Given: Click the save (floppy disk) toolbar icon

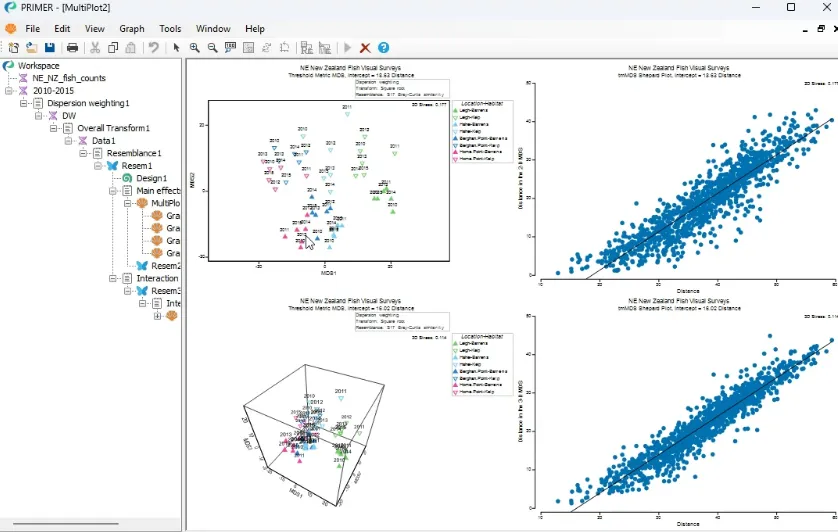Looking at the screenshot, I should (50, 48).
